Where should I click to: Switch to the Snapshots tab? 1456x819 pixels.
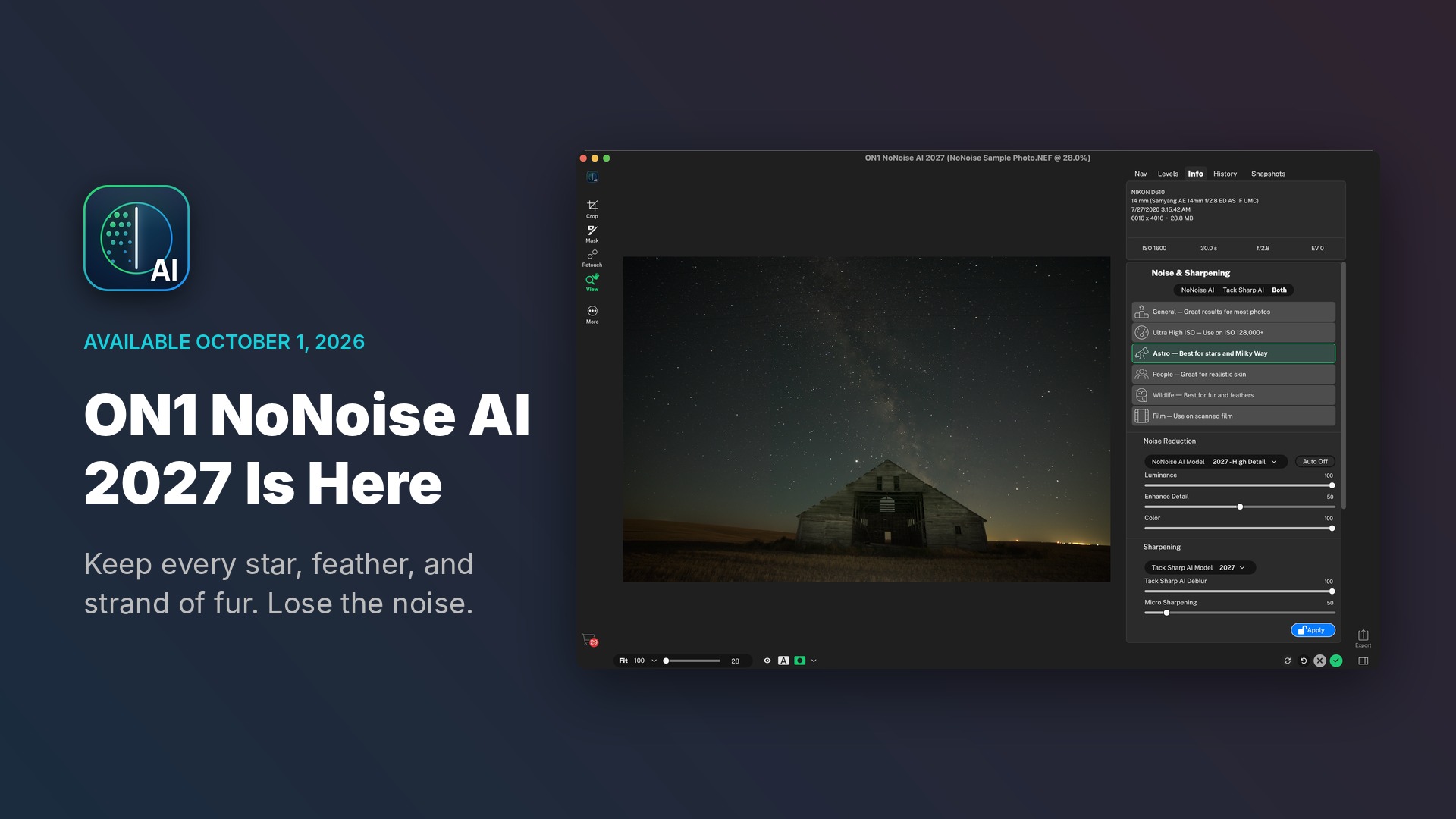(1268, 174)
